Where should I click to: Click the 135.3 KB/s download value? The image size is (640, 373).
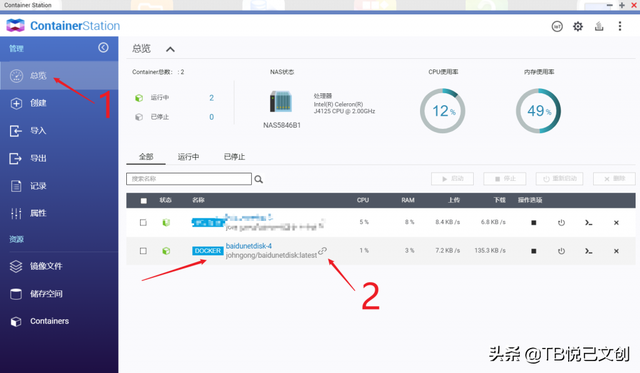pos(490,251)
